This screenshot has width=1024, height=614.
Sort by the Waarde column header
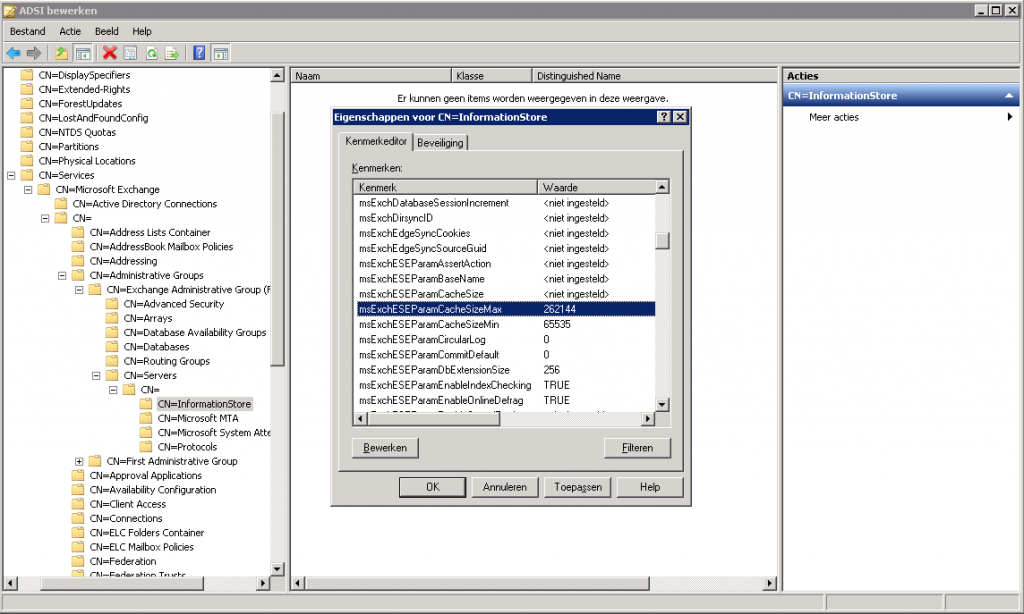click(x=596, y=187)
